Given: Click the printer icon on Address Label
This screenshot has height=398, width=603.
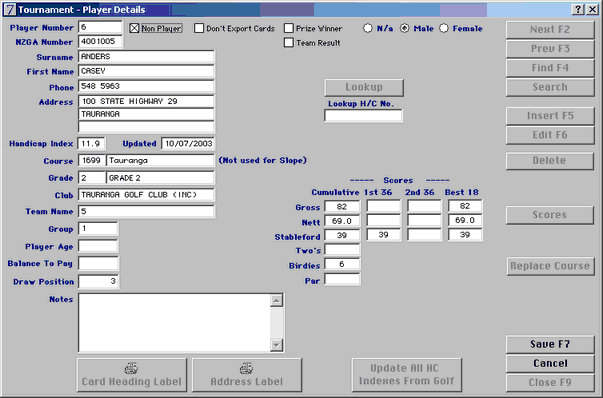Looking at the screenshot, I should tap(247, 368).
